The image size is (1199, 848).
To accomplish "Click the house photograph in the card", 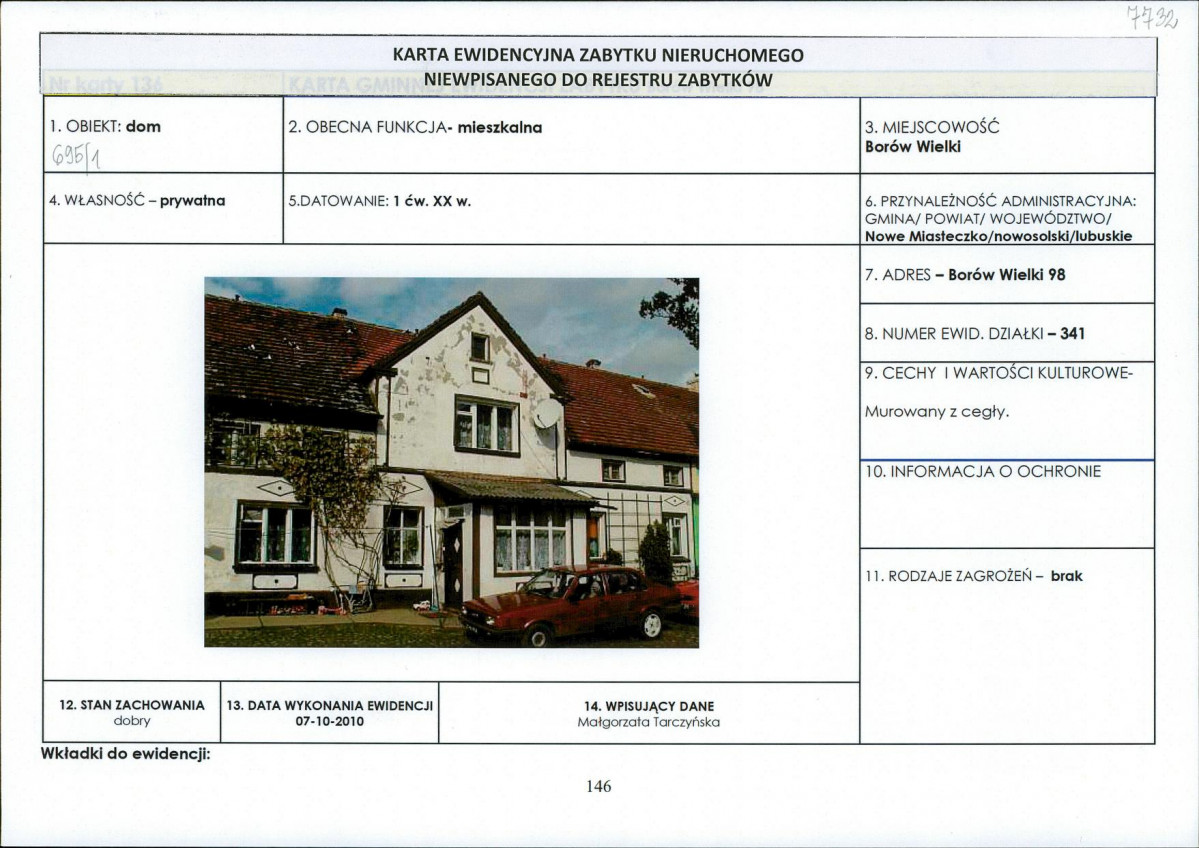I will pos(451,462).
